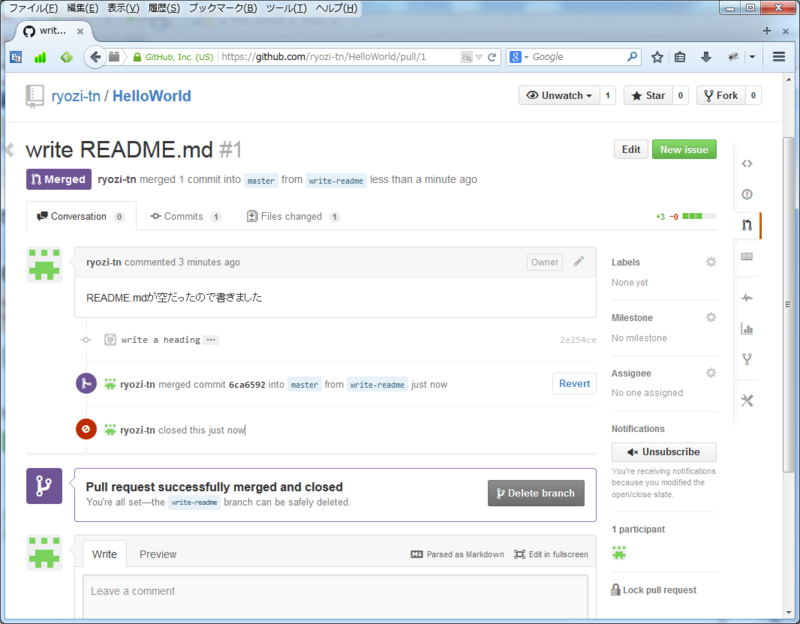800x624 pixels.
Task: Click the participant avatar icon
Action: pos(619,553)
